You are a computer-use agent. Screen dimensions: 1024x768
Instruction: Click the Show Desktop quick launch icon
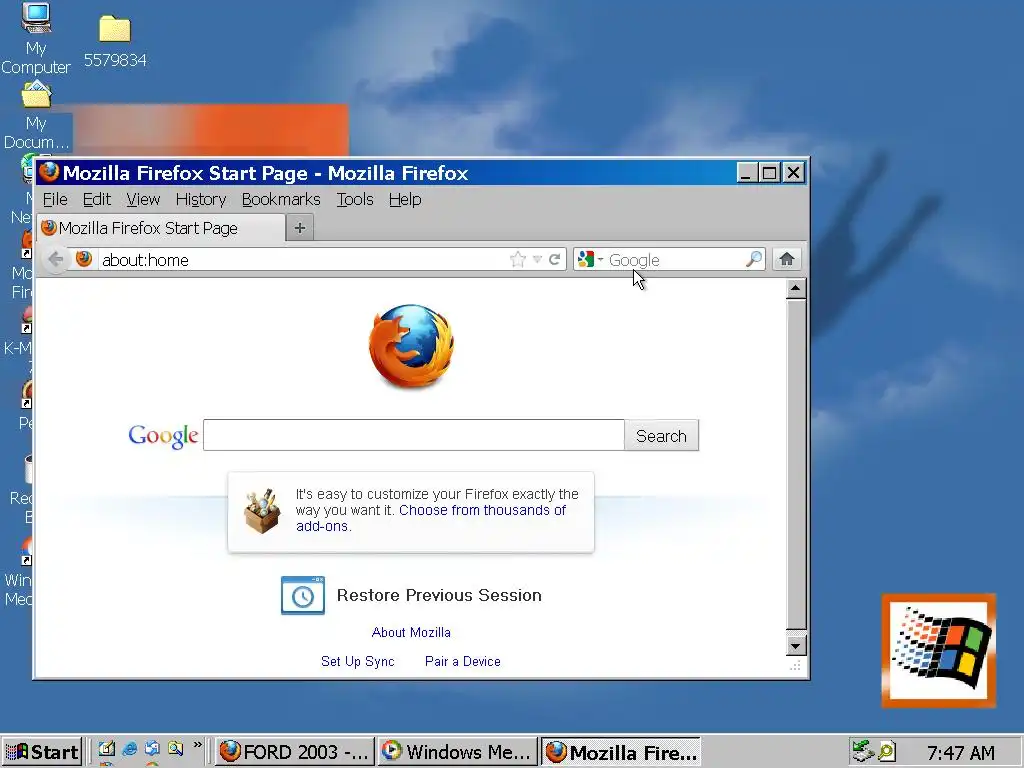(106, 749)
